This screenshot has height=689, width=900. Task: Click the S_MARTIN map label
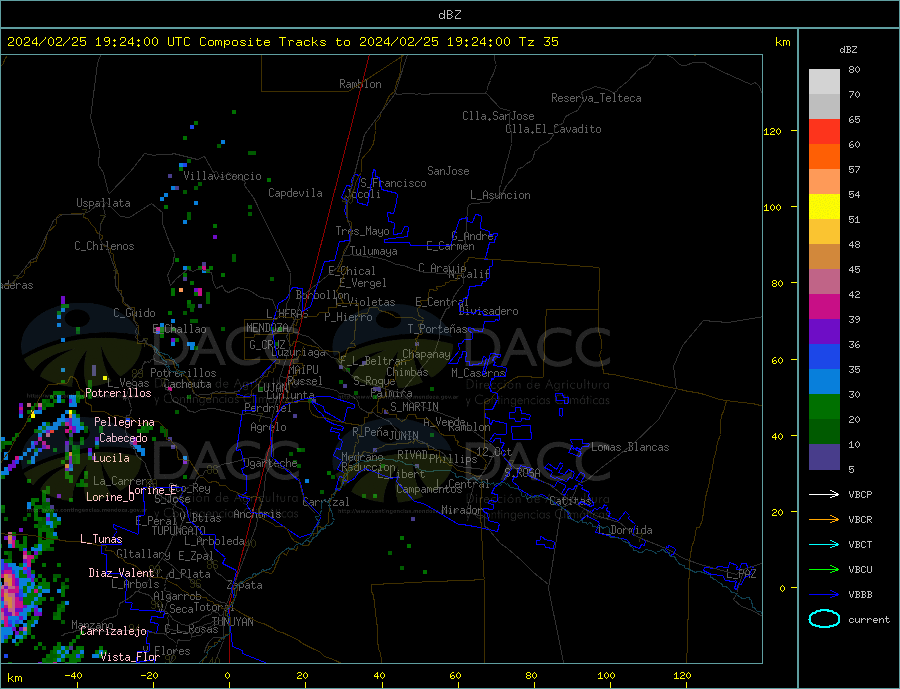tap(414, 407)
